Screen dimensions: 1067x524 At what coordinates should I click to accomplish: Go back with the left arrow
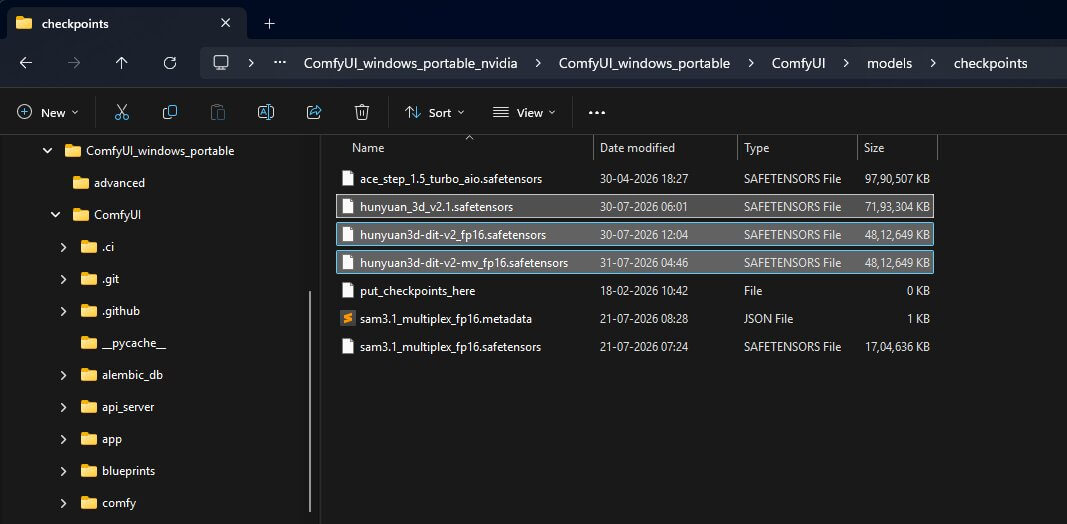pyautogui.click(x=26, y=63)
